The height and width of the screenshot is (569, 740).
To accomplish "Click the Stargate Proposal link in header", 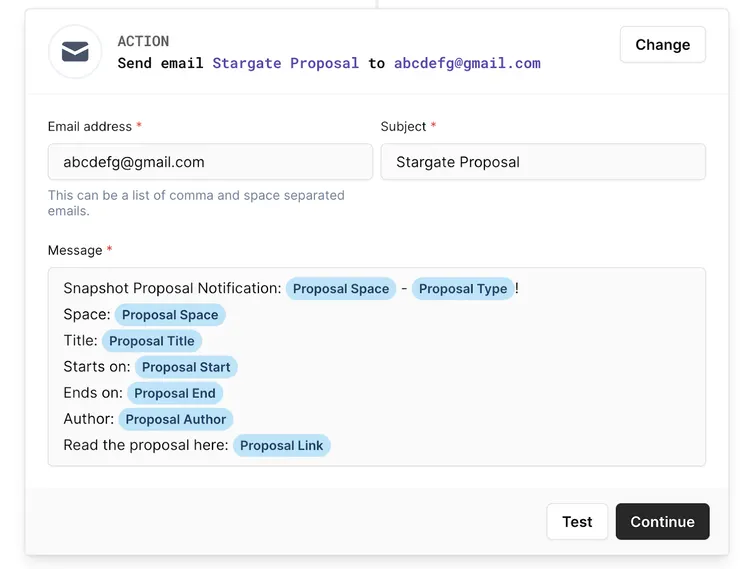I will click(x=286, y=63).
